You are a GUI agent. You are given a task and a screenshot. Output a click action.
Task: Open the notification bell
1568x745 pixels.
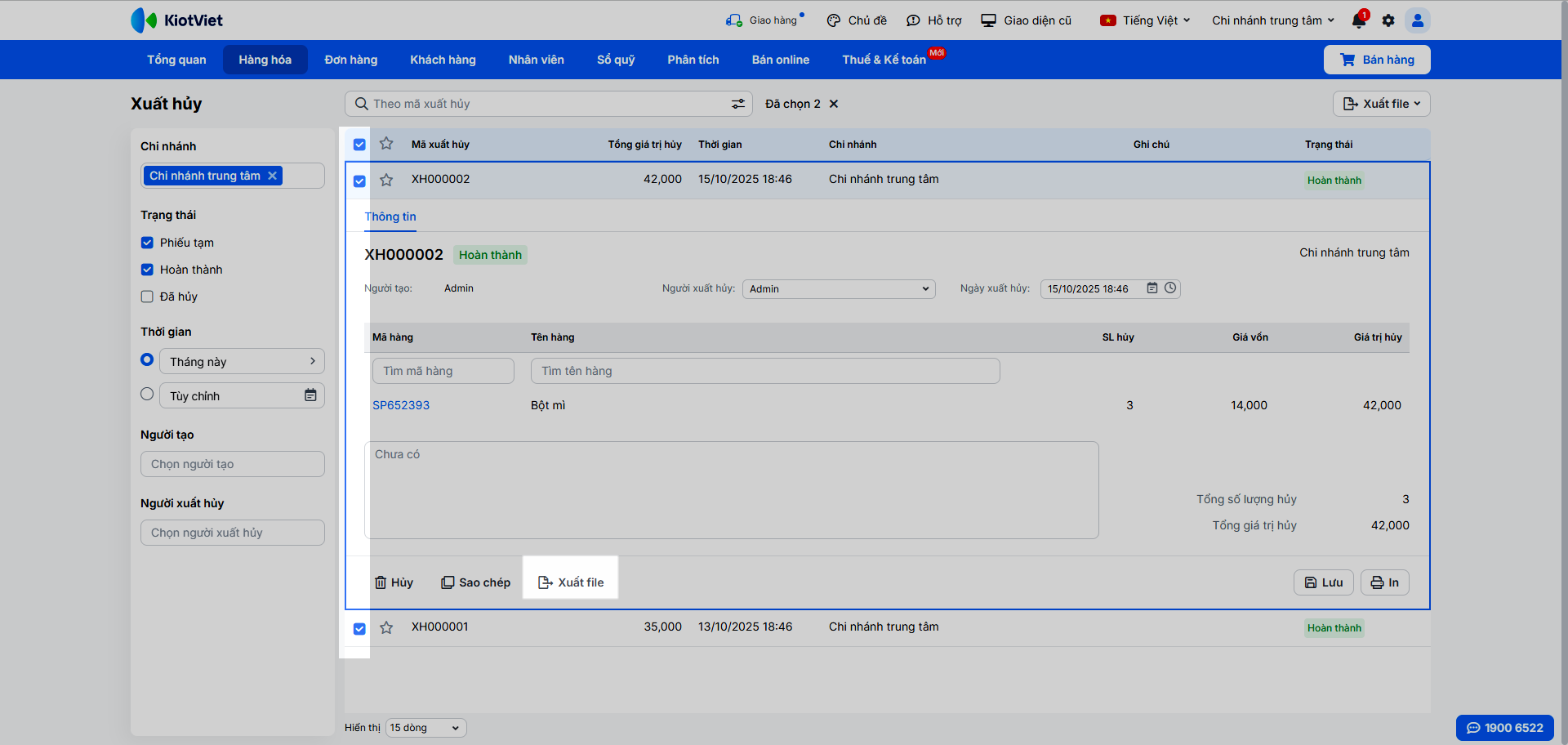pyautogui.click(x=1359, y=20)
